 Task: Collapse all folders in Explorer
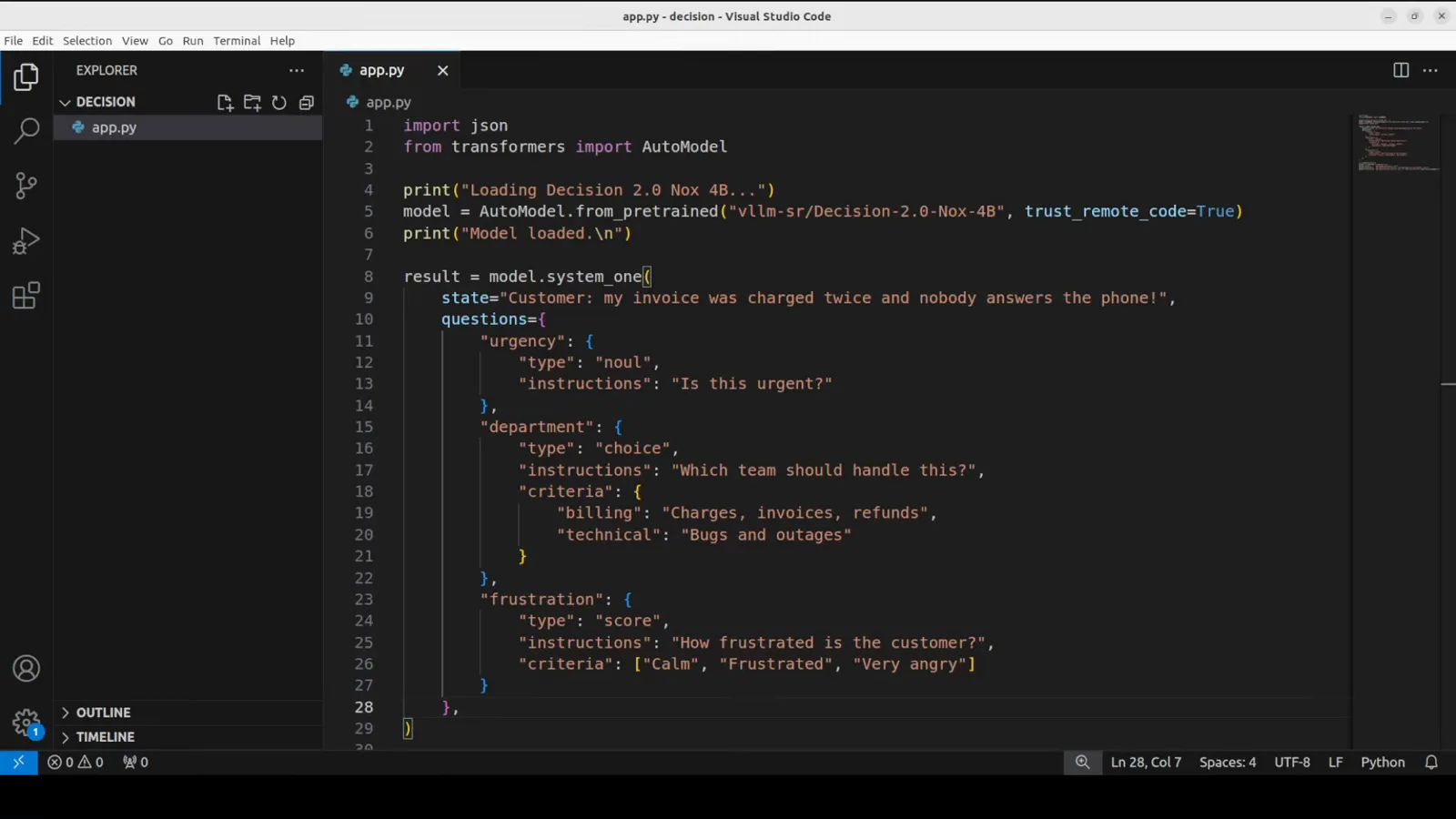307,103
